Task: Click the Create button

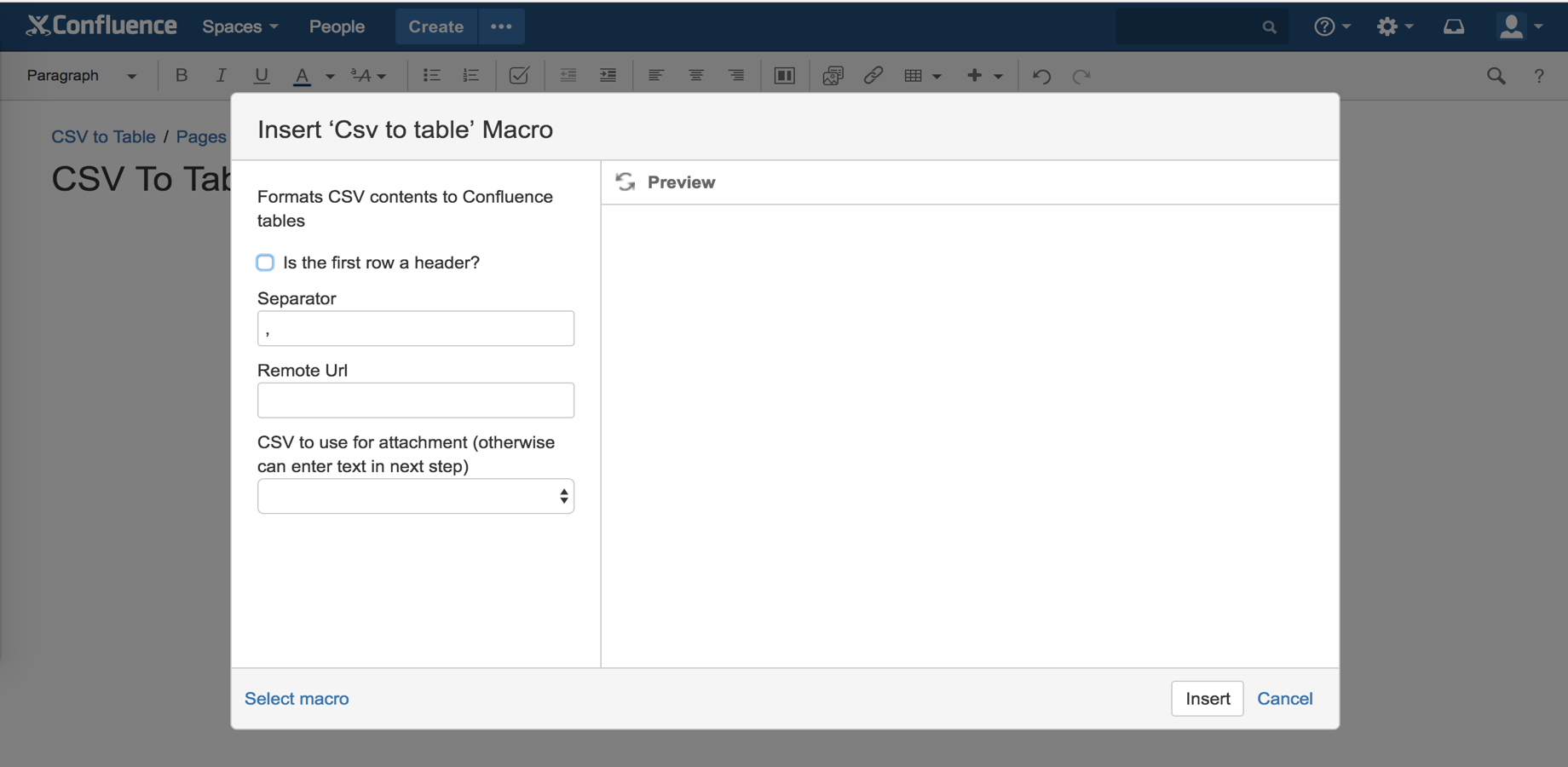Action: [x=436, y=26]
